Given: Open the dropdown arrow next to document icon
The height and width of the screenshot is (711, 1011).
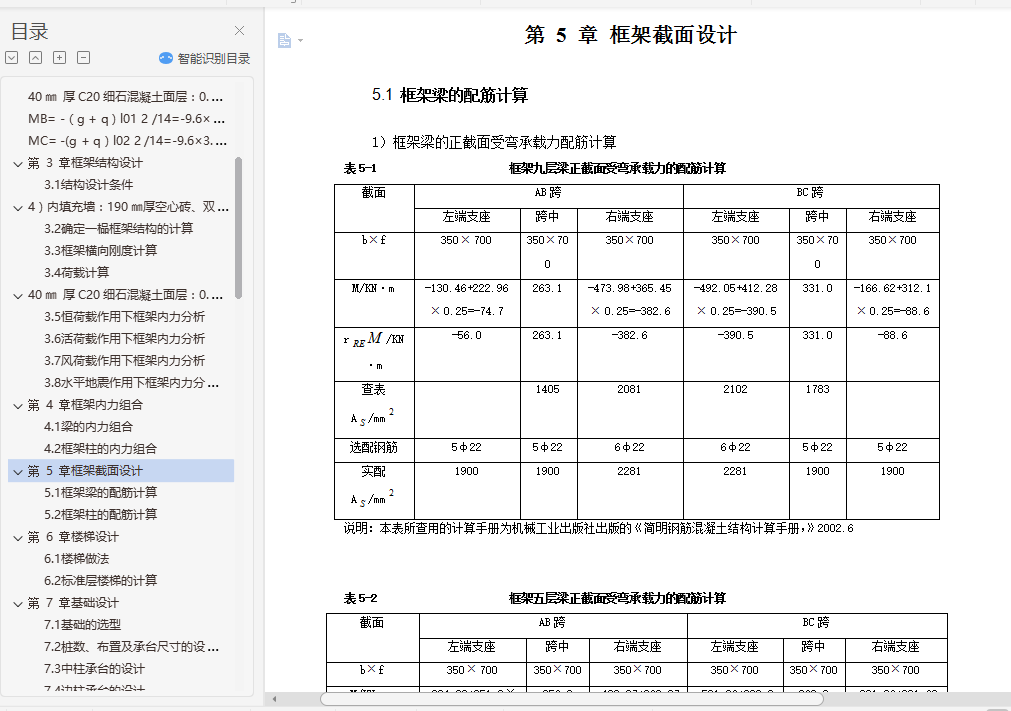Looking at the screenshot, I should click(300, 41).
